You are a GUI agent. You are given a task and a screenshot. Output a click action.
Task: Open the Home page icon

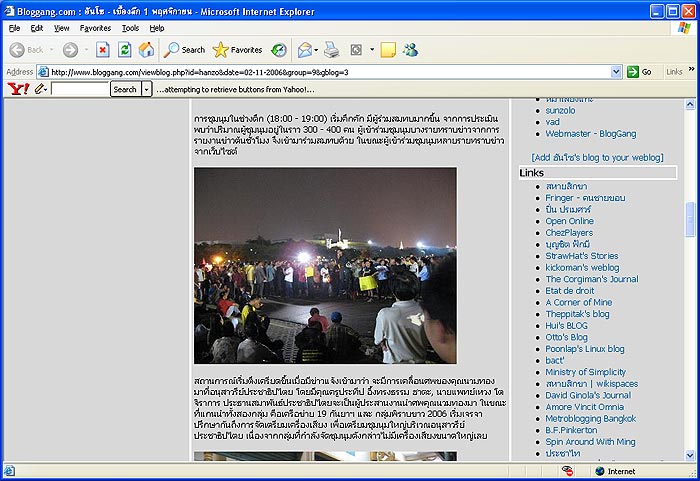tap(146, 50)
